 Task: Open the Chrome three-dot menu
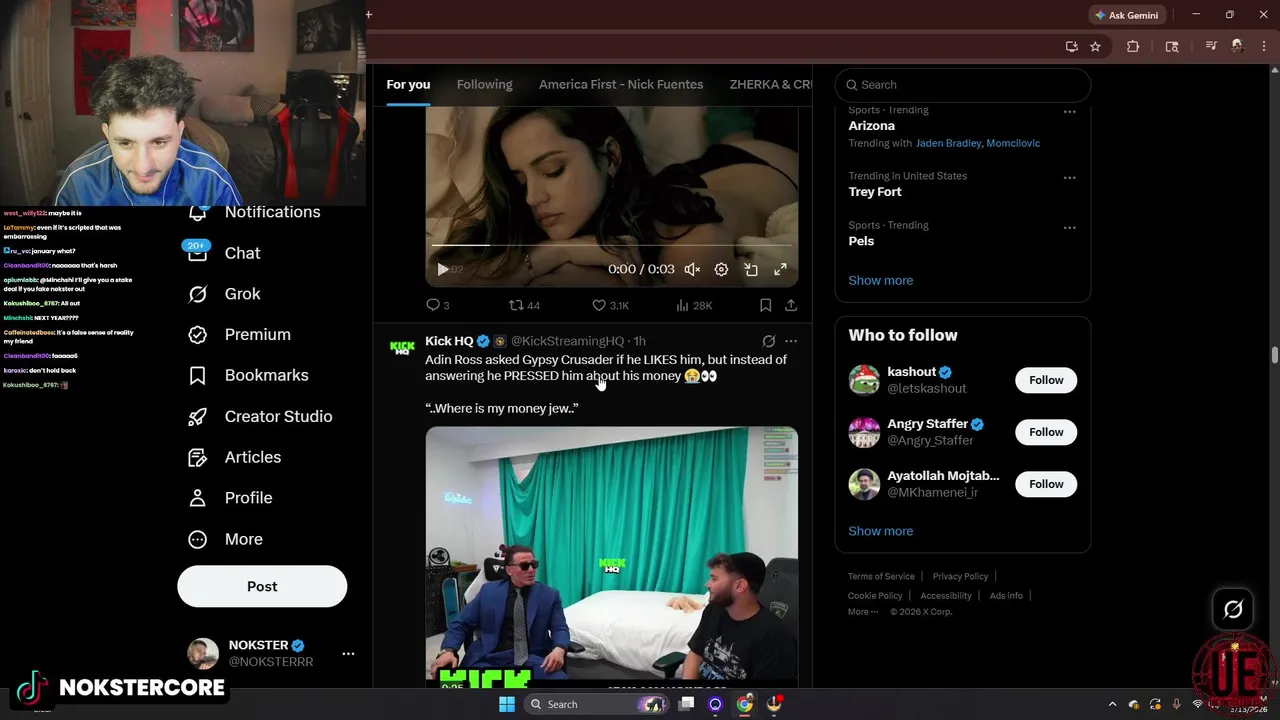[x=1263, y=46]
